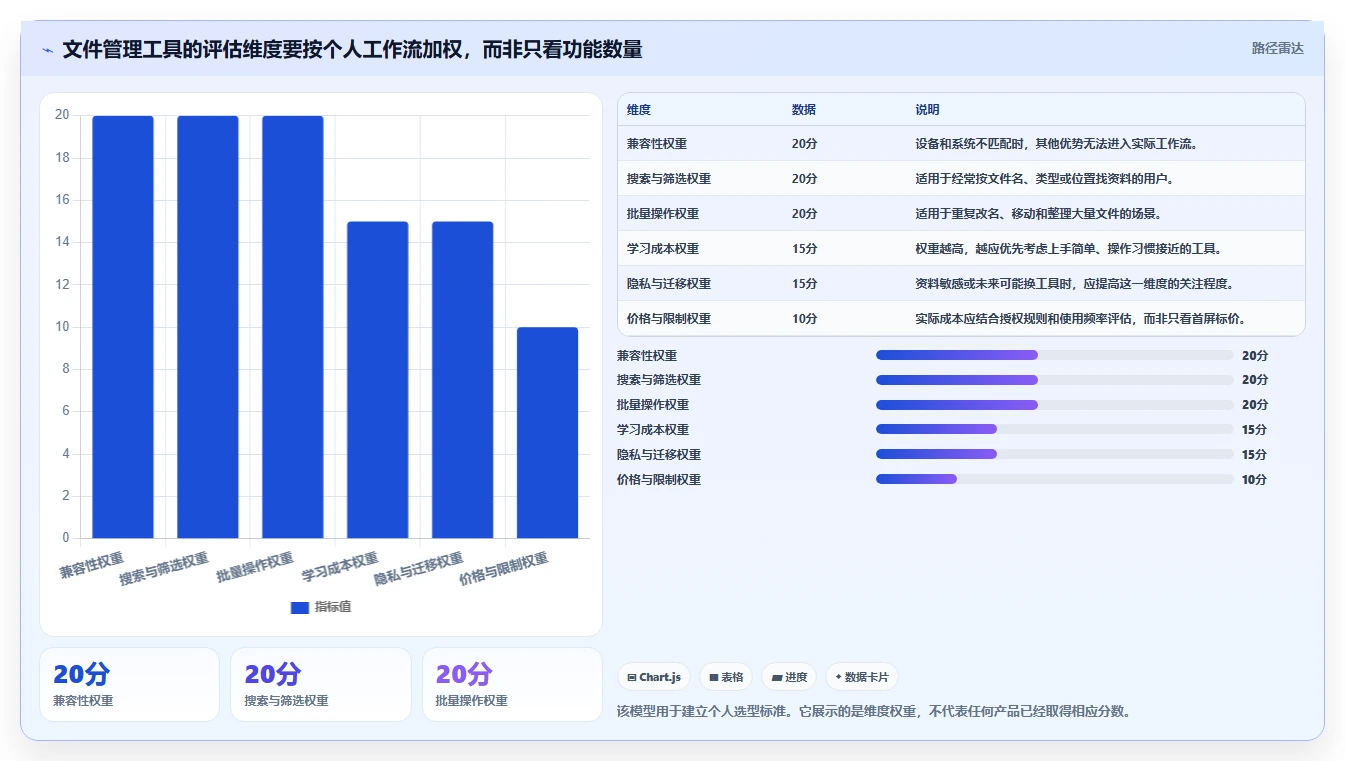Screen dimensions: 1345x761
Task: Click the description starting 实际成本应结合授权规则
Action: tap(1080, 319)
